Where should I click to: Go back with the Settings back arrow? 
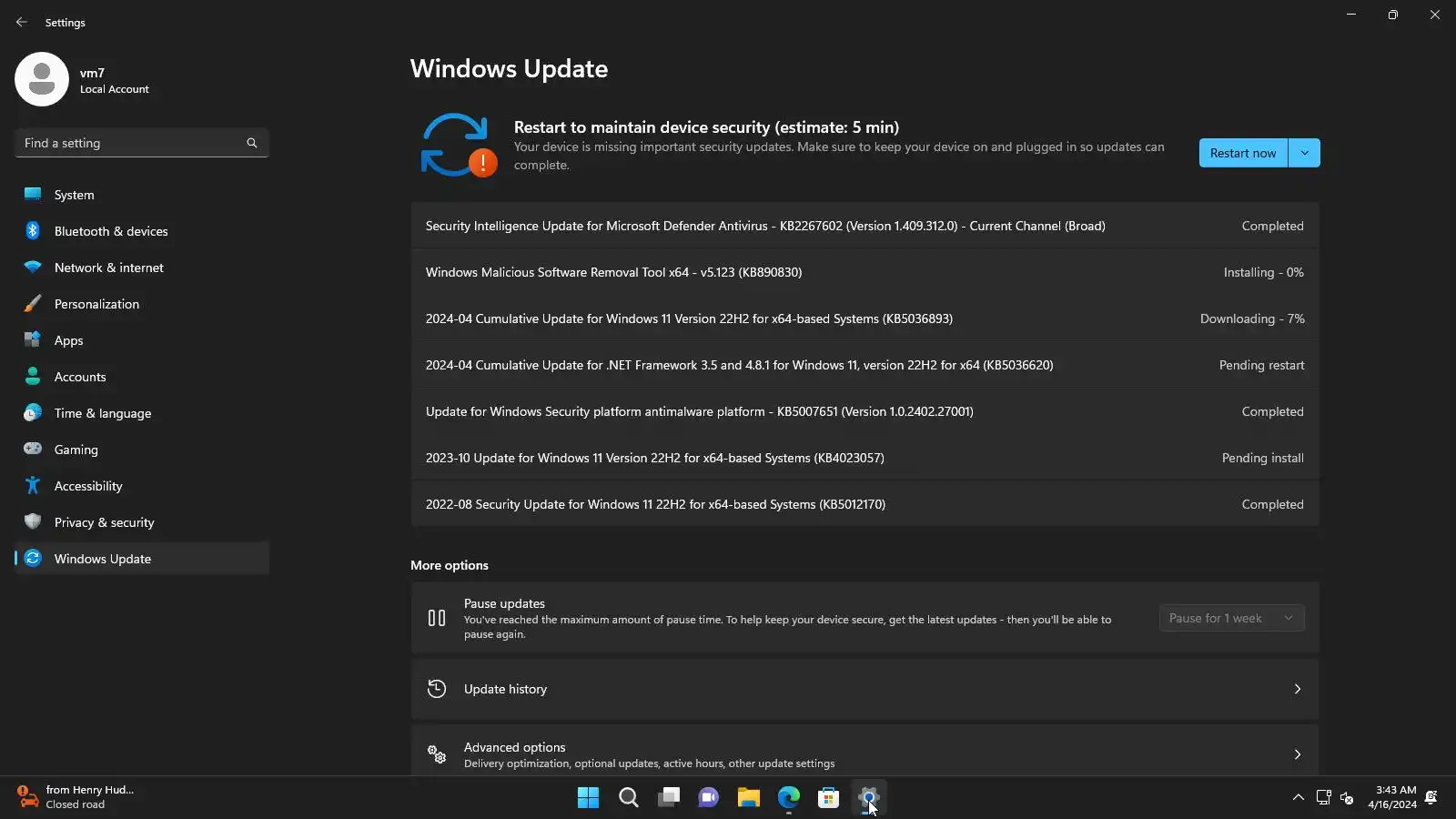click(x=22, y=22)
